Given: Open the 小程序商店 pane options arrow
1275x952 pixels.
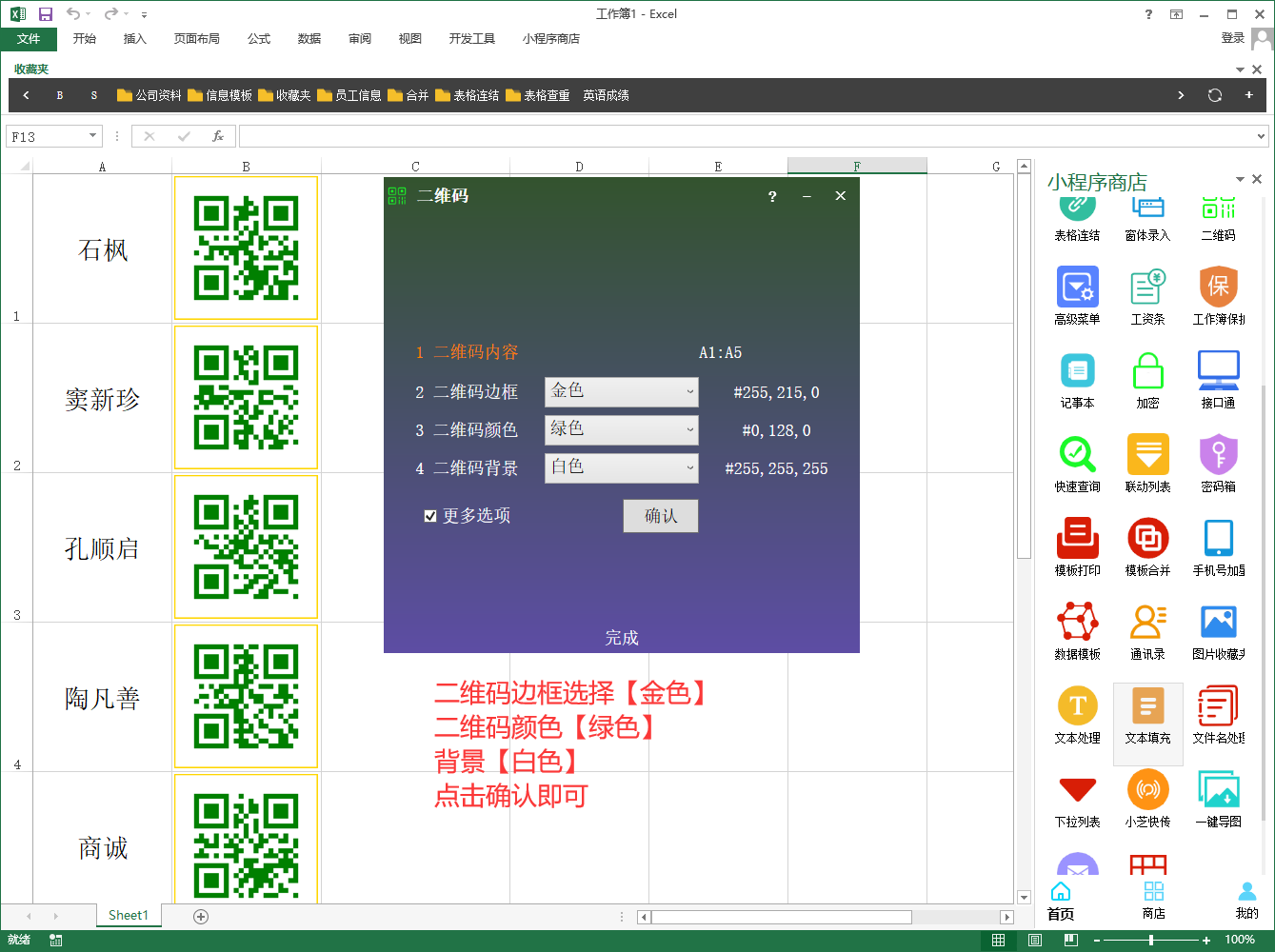Looking at the screenshot, I should click(1240, 179).
